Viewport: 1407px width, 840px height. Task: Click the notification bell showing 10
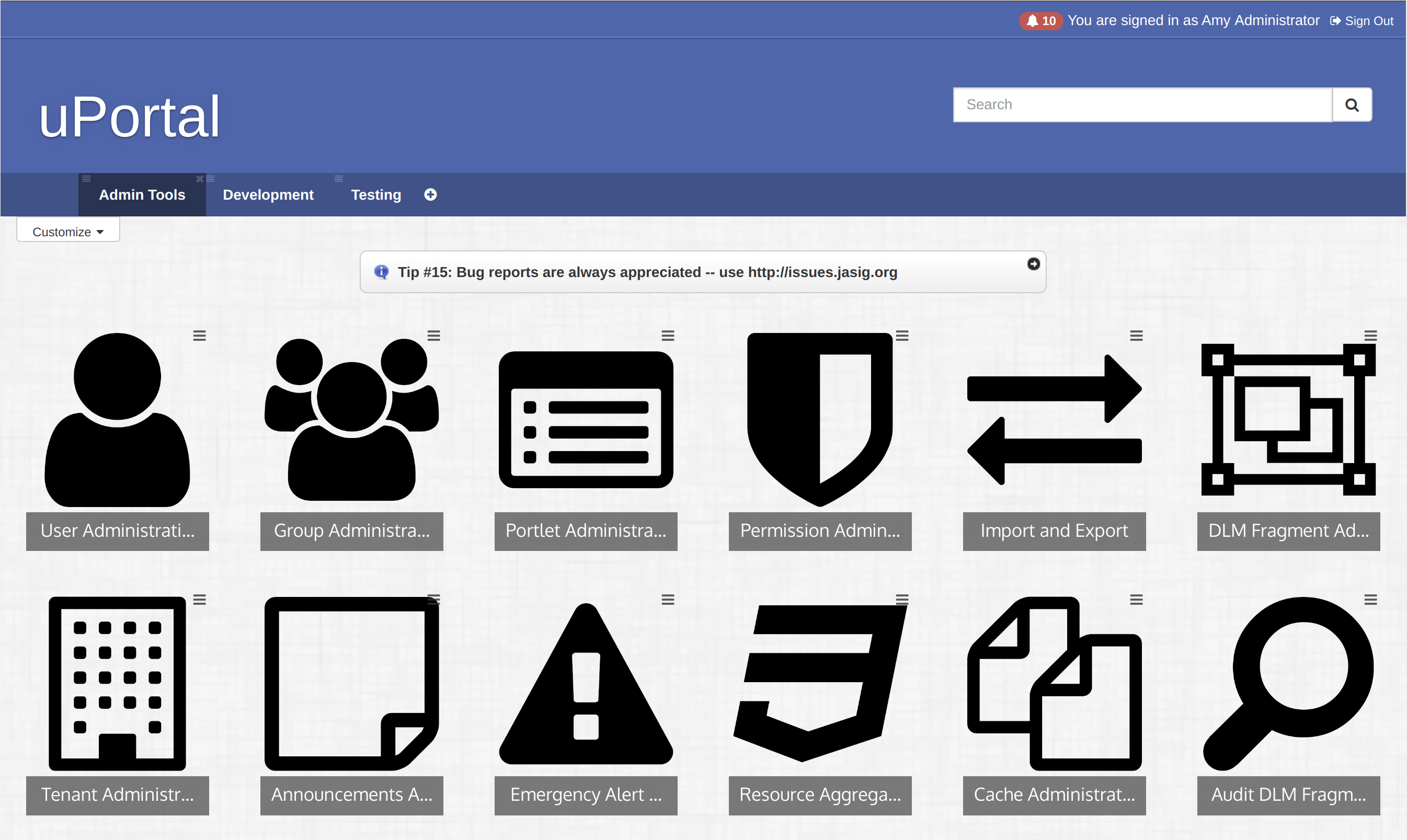point(1040,21)
